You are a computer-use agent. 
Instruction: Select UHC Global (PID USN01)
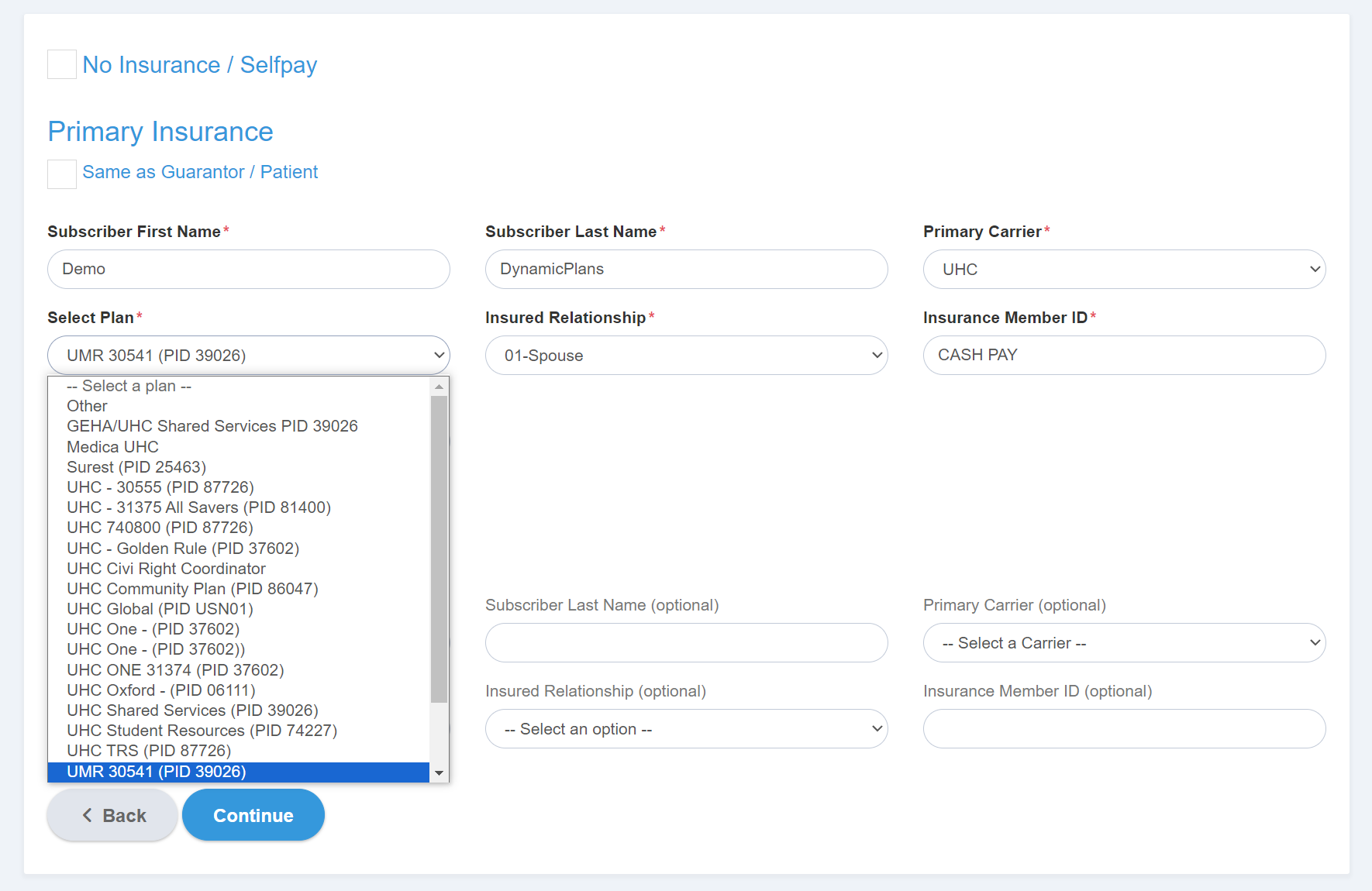coord(239,609)
